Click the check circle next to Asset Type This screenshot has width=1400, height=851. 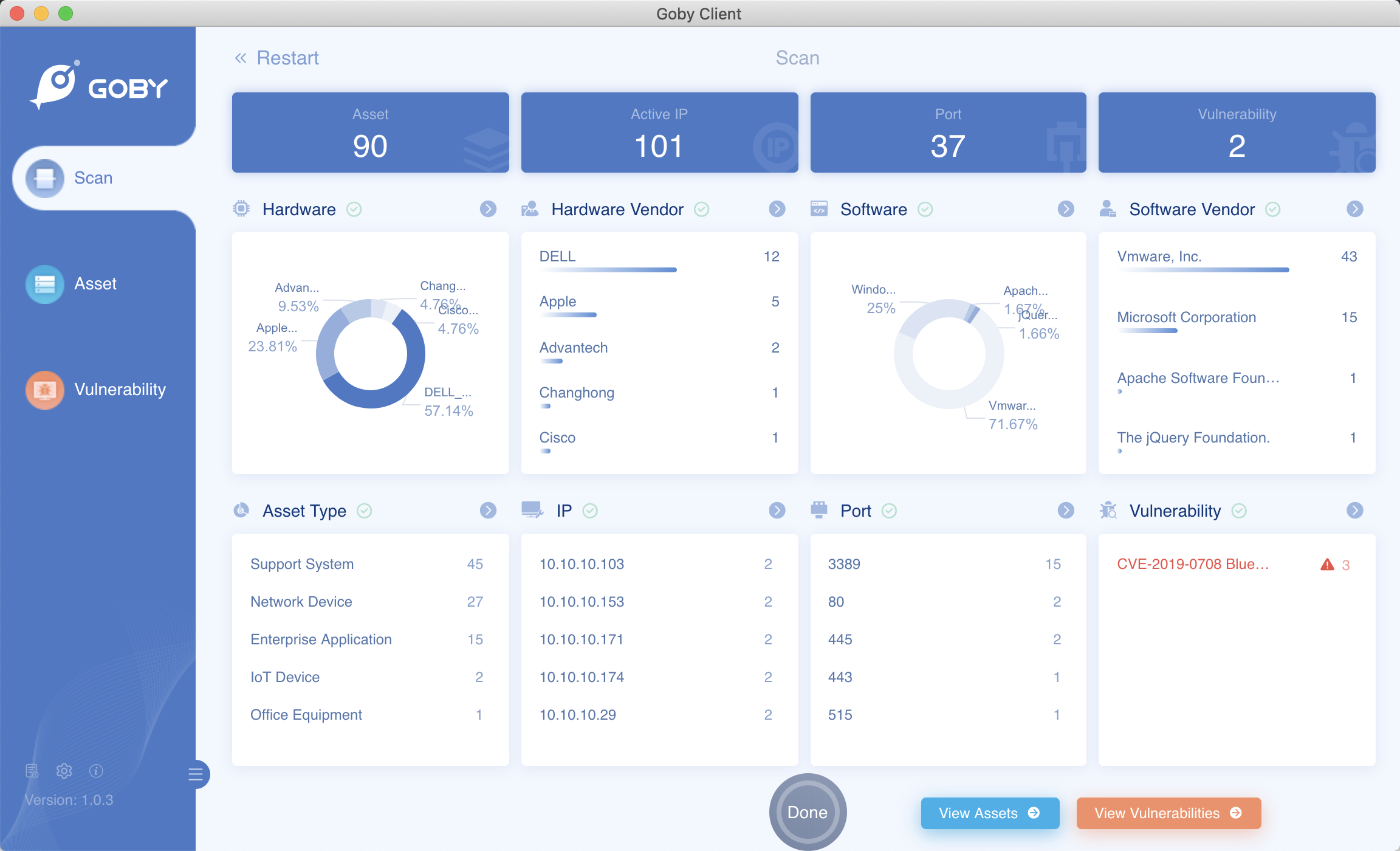365,511
